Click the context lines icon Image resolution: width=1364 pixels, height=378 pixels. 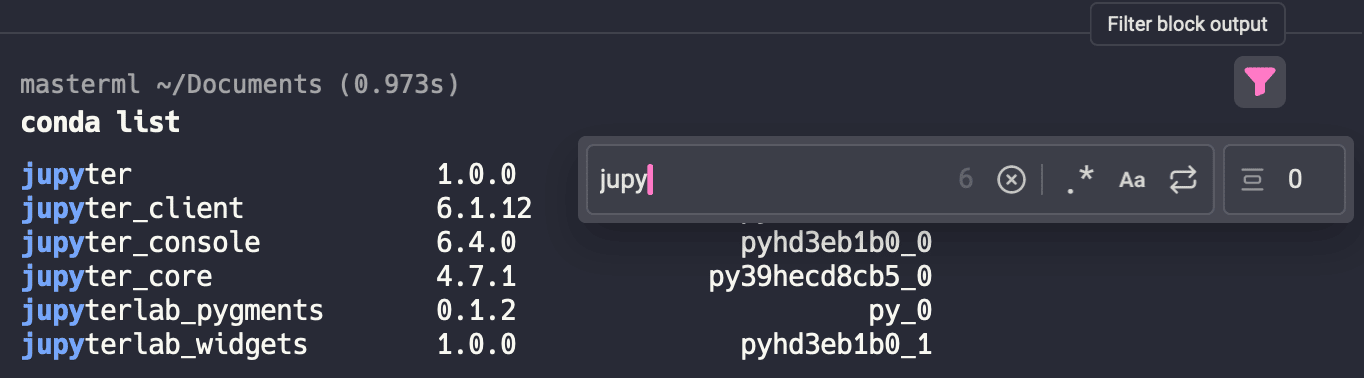(1252, 180)
